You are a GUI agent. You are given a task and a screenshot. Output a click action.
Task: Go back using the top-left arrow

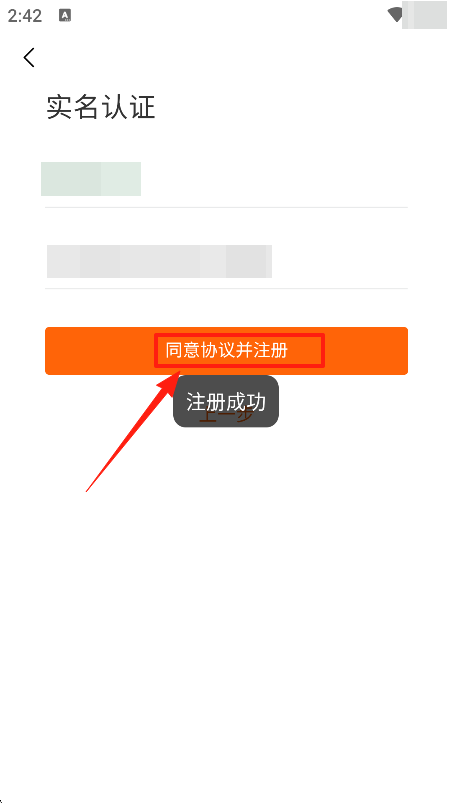click(29, 57)
